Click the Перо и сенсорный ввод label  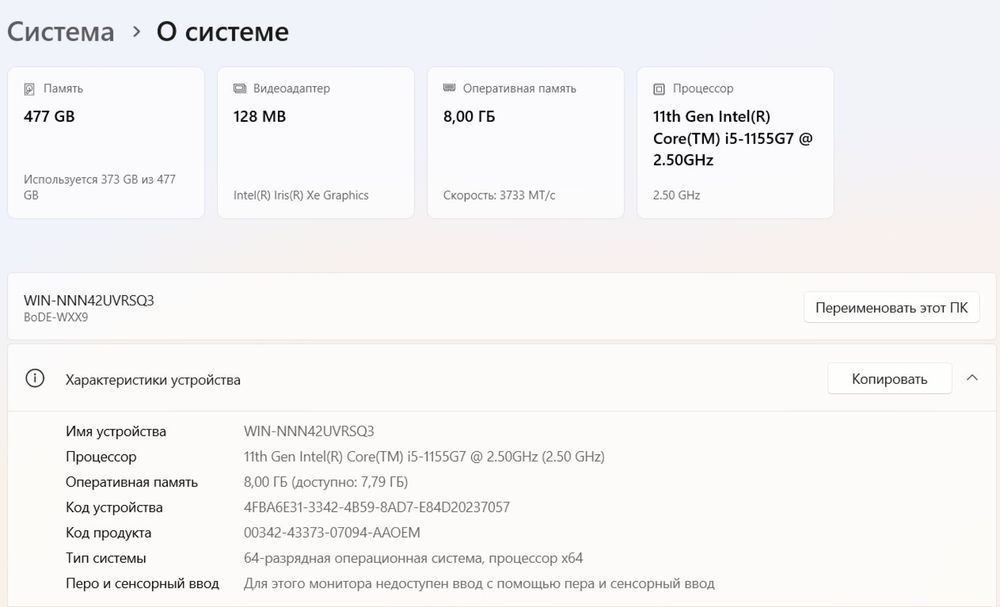pos(142,583)
